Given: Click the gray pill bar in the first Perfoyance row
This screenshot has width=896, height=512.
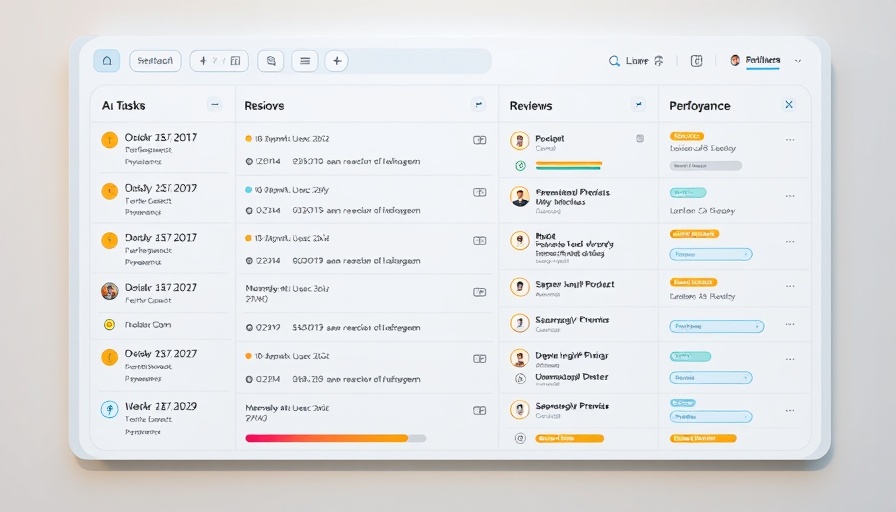Looking at the screenshot, I should pos(706,166).
